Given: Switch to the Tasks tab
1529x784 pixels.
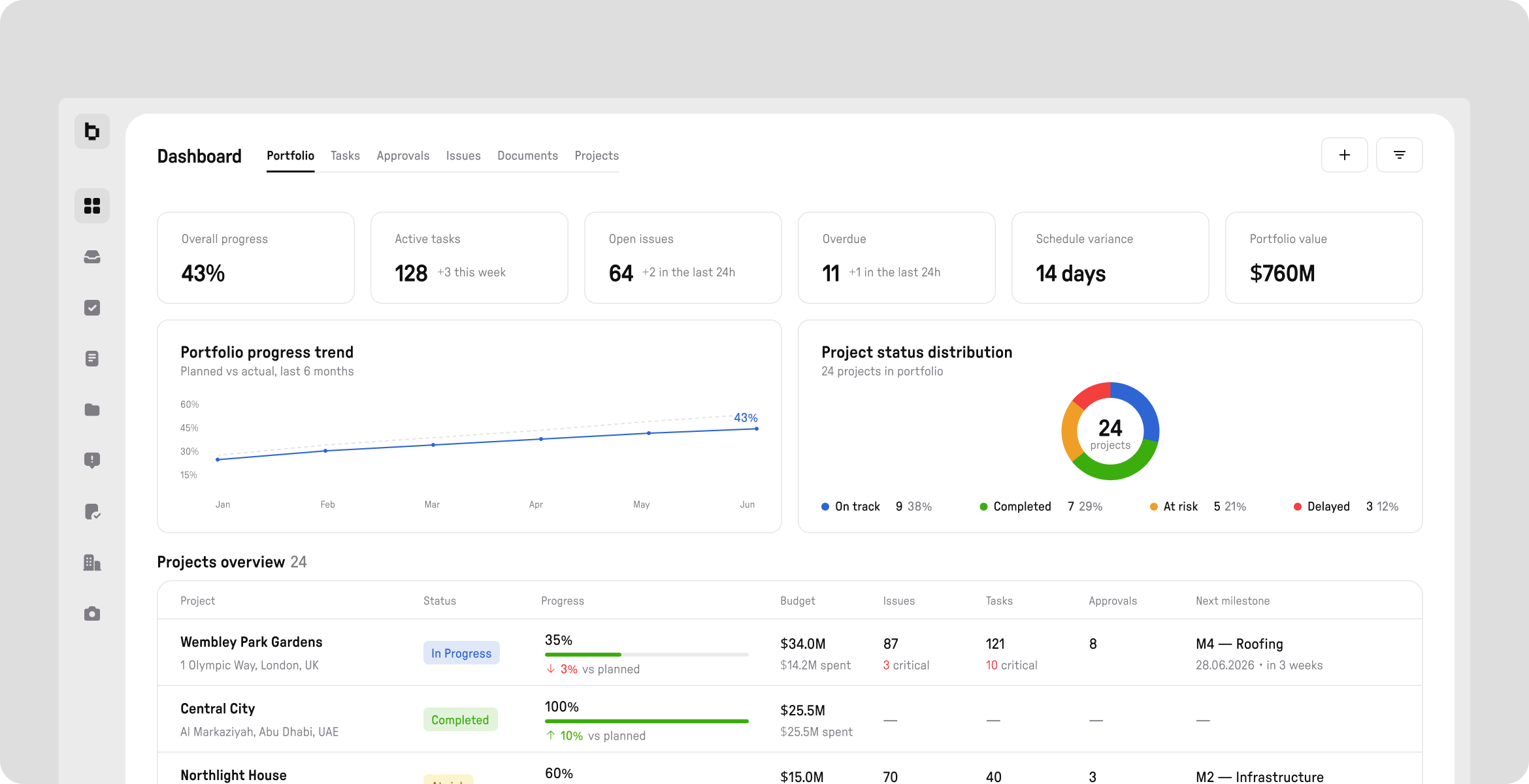Looking at the screenshot, I should click(x=345, y=155).
